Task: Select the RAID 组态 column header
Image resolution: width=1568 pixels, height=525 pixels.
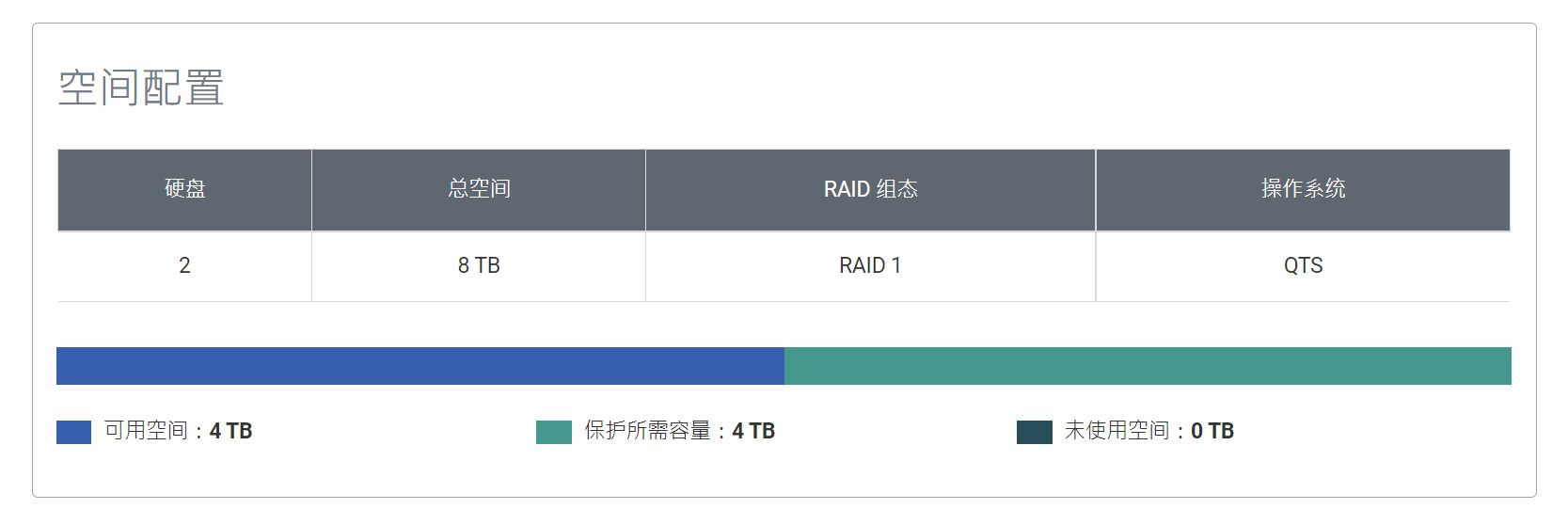Action: click(870, 189)
